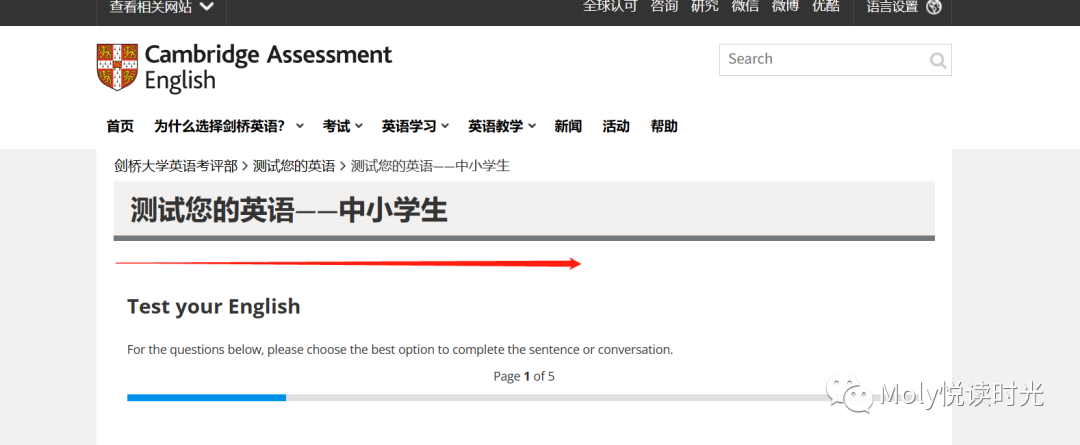Click the 全球认可 top link
This screenshot has width=1080, height=445.
click(610, 6)
